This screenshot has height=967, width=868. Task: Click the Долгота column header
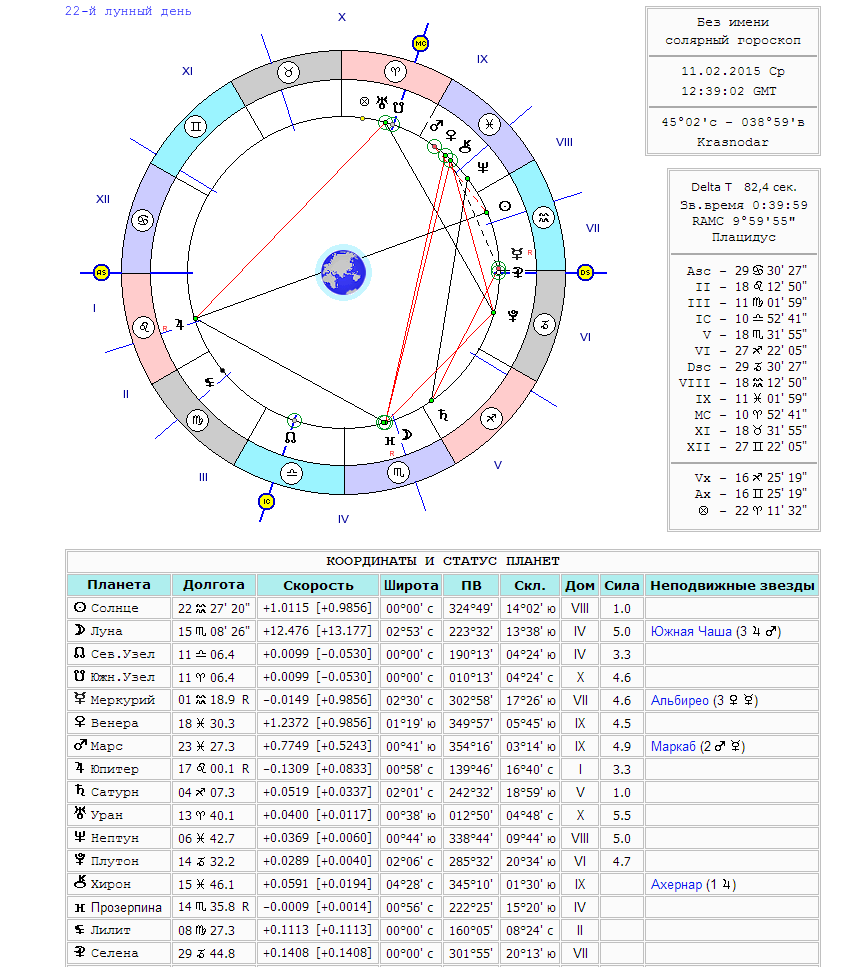click(213, 585)
